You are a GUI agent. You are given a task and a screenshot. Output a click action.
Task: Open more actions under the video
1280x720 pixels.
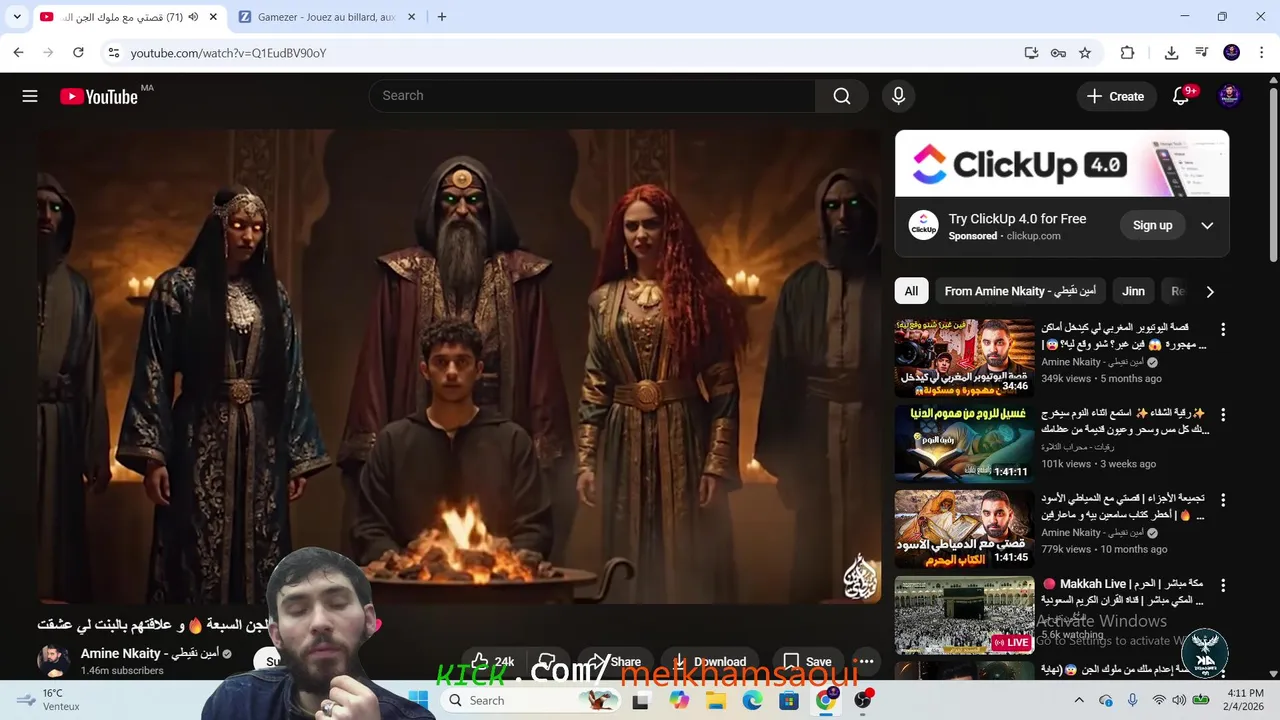[866, 661]
